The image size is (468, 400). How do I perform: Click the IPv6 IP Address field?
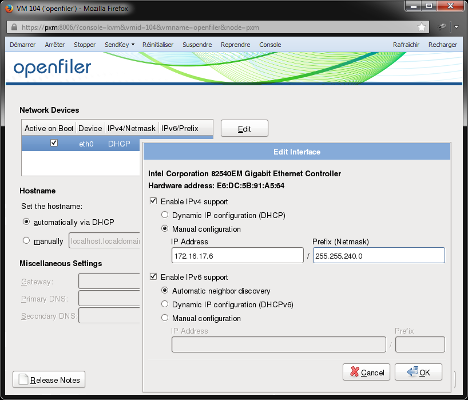pyautogui.click(x=278, y=345)
